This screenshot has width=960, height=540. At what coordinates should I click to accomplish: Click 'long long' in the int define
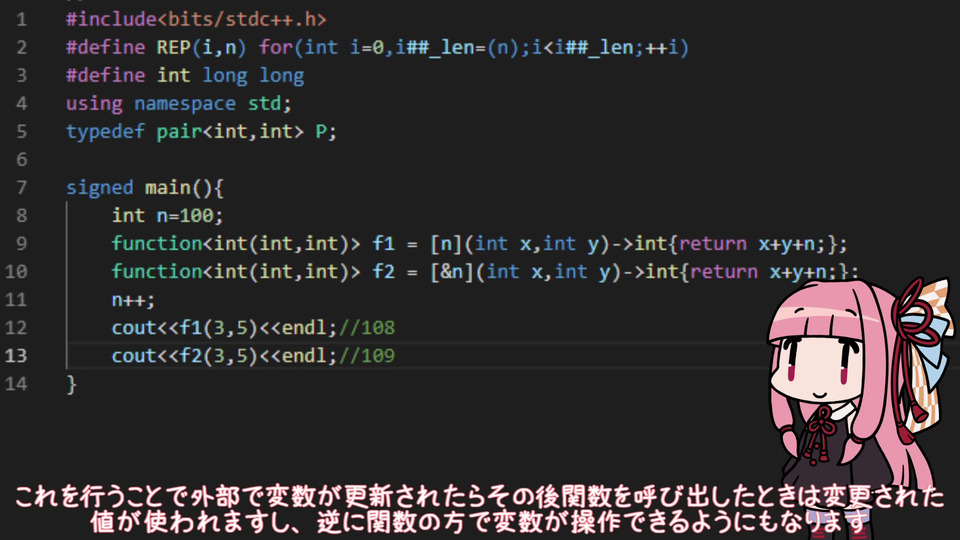pos(253,76)
